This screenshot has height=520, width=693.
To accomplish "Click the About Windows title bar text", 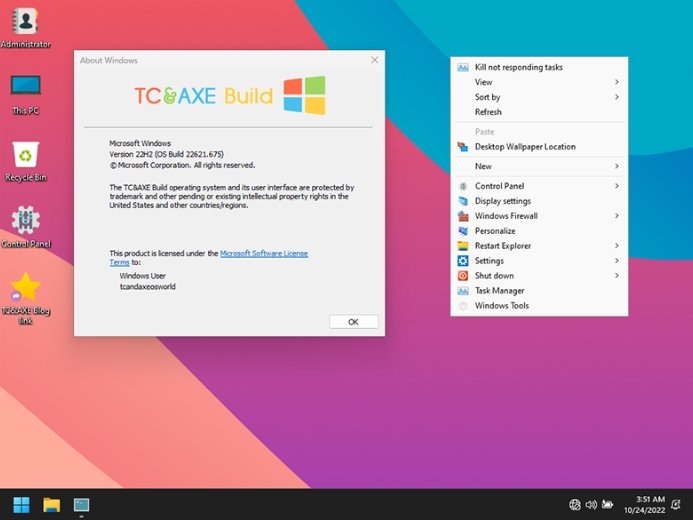I will [109, 61].
